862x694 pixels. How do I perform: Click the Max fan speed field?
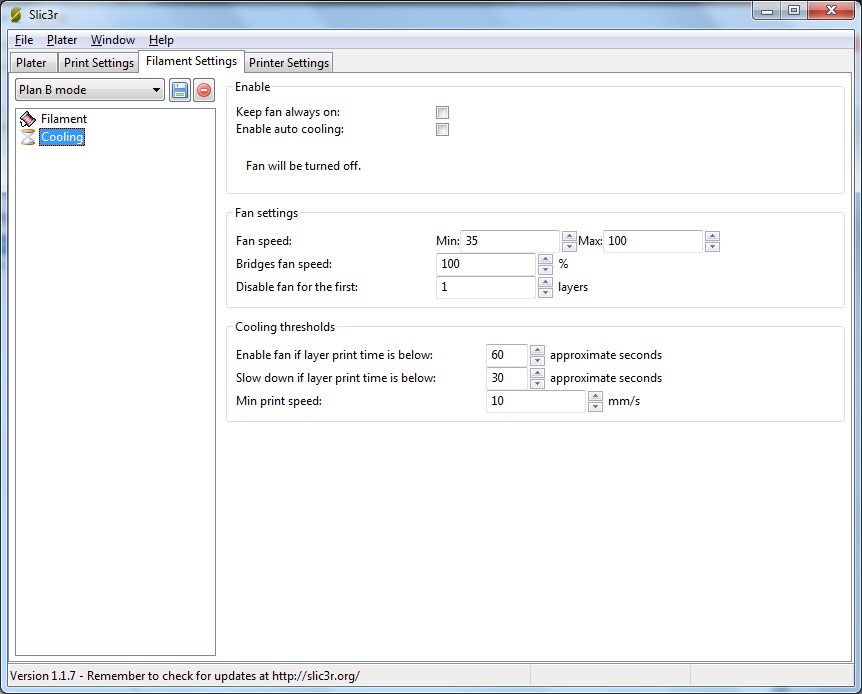coord(653,241)
